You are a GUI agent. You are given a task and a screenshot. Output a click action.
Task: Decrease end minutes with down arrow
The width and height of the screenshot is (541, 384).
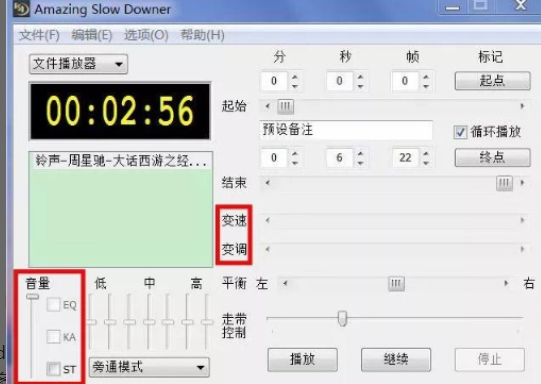click(x=295, y=163)
